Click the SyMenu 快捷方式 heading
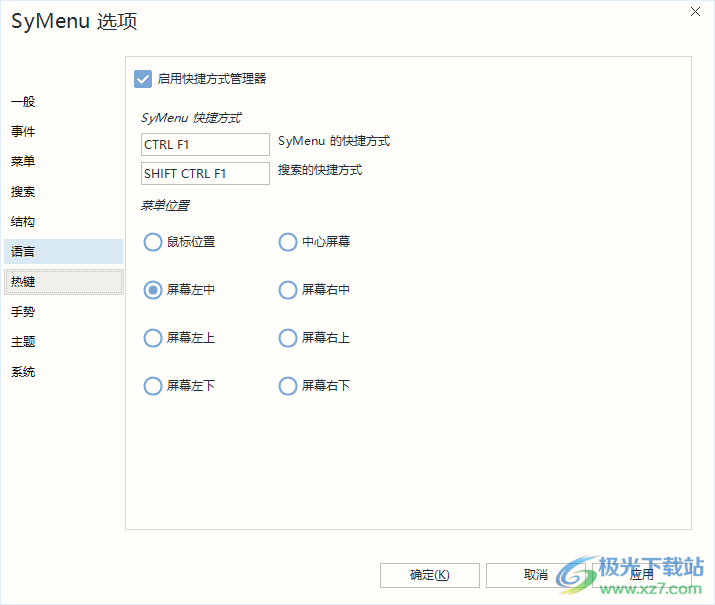This screenshot has width=715, height=605. click(191, 118)
